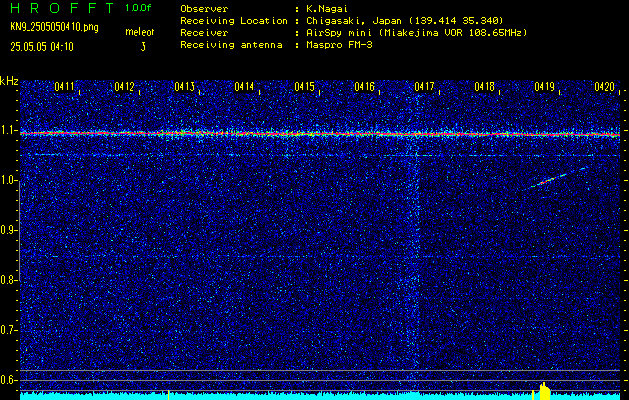Image resolution: width=629 pixels, height=400 pixels.
Task: Click the 0414 time axis label
Action: tap(244, 87)
